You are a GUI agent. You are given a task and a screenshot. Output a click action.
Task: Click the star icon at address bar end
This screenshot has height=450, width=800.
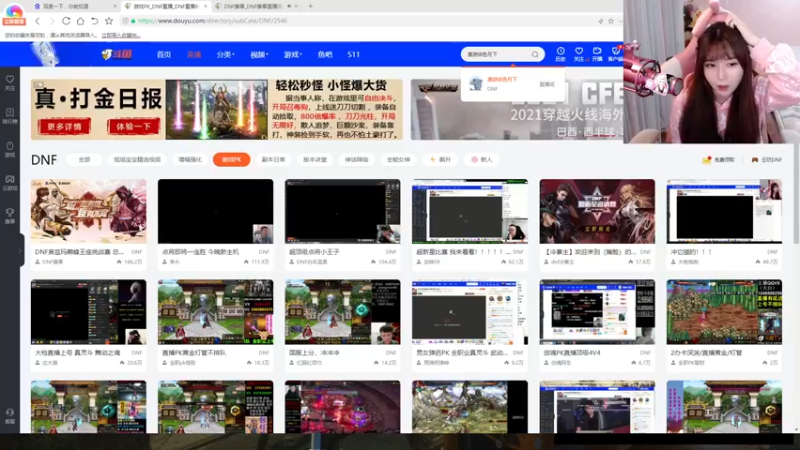[611, 21]
